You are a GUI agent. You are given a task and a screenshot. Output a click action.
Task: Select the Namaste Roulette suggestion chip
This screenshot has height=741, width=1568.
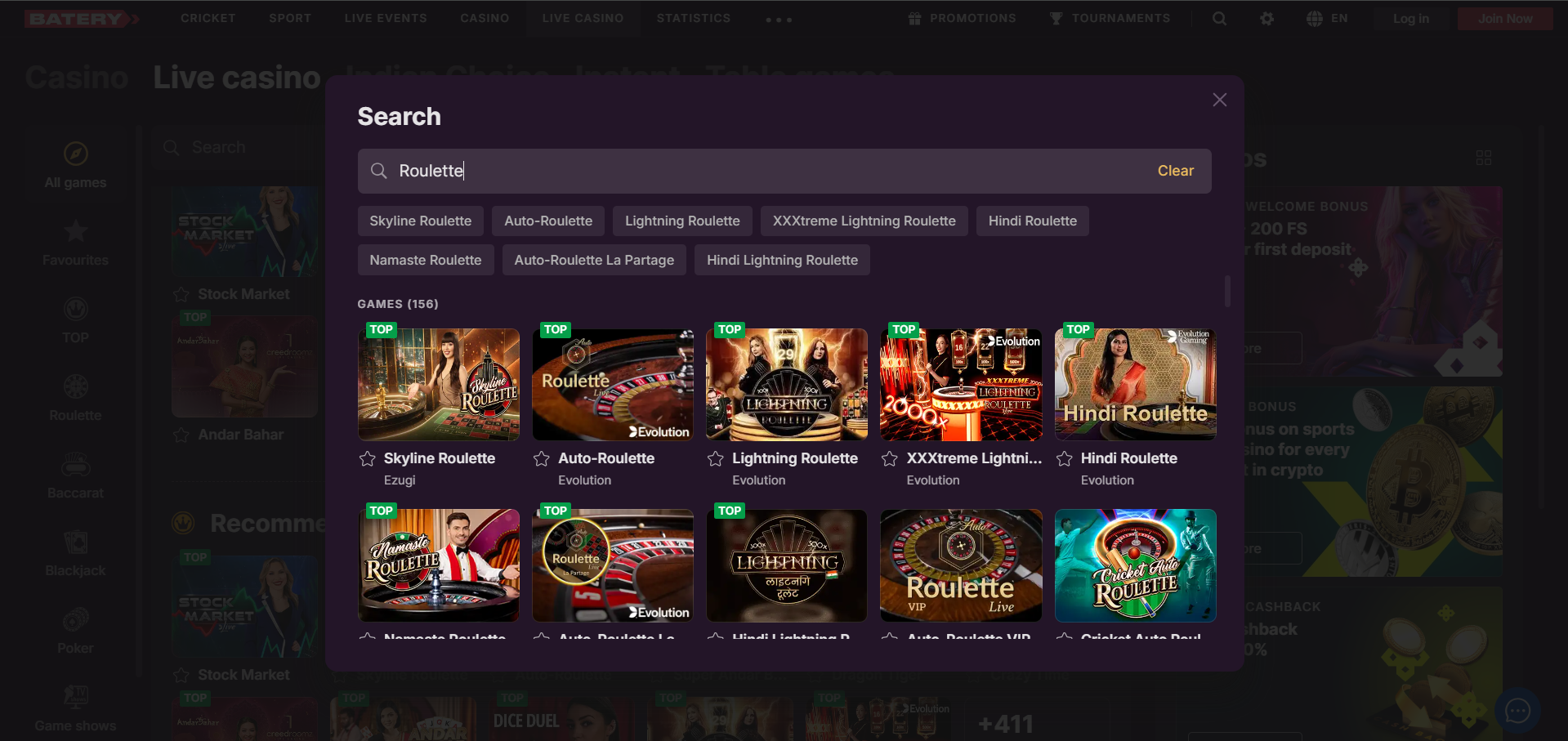pos(425,260)
